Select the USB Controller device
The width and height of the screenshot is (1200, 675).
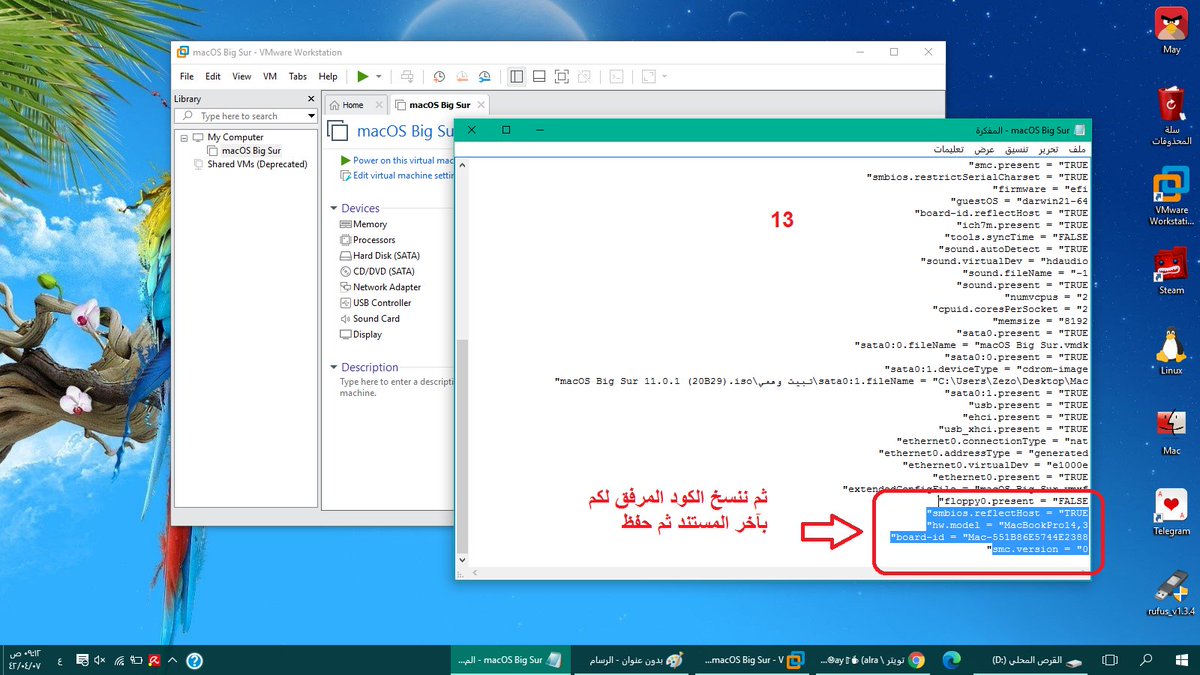coord(375,303)
